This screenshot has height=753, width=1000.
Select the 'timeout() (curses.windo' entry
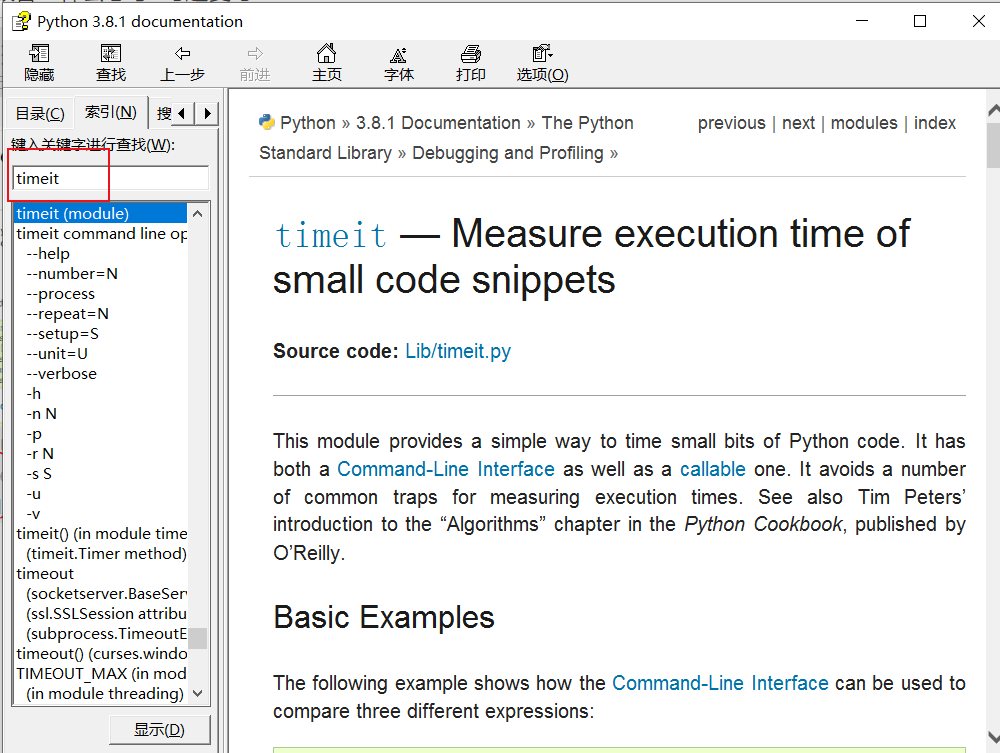(101, 654)
